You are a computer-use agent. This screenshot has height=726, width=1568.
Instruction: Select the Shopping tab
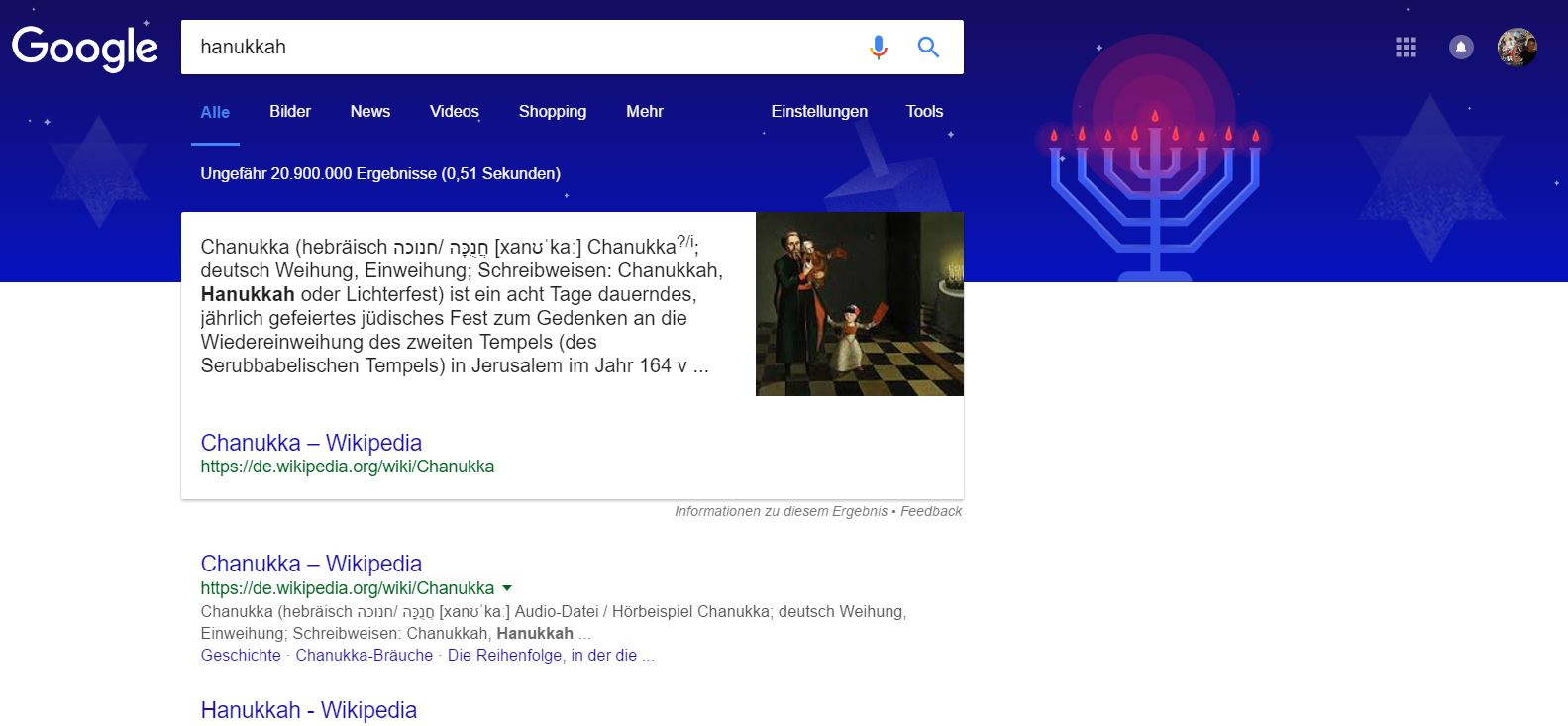[x=553, y=112]
